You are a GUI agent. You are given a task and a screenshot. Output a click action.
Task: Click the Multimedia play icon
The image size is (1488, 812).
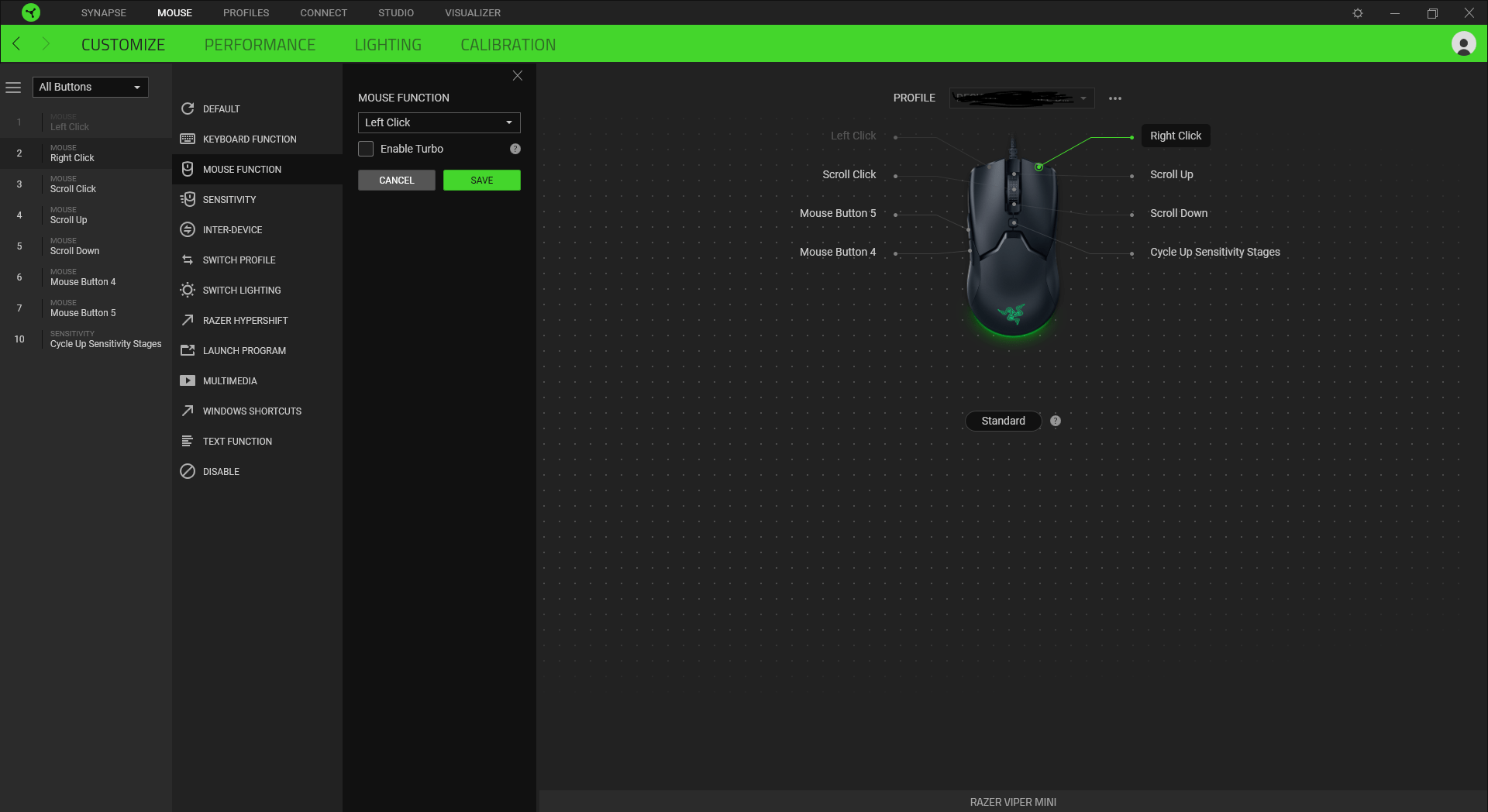pos(188,380)
